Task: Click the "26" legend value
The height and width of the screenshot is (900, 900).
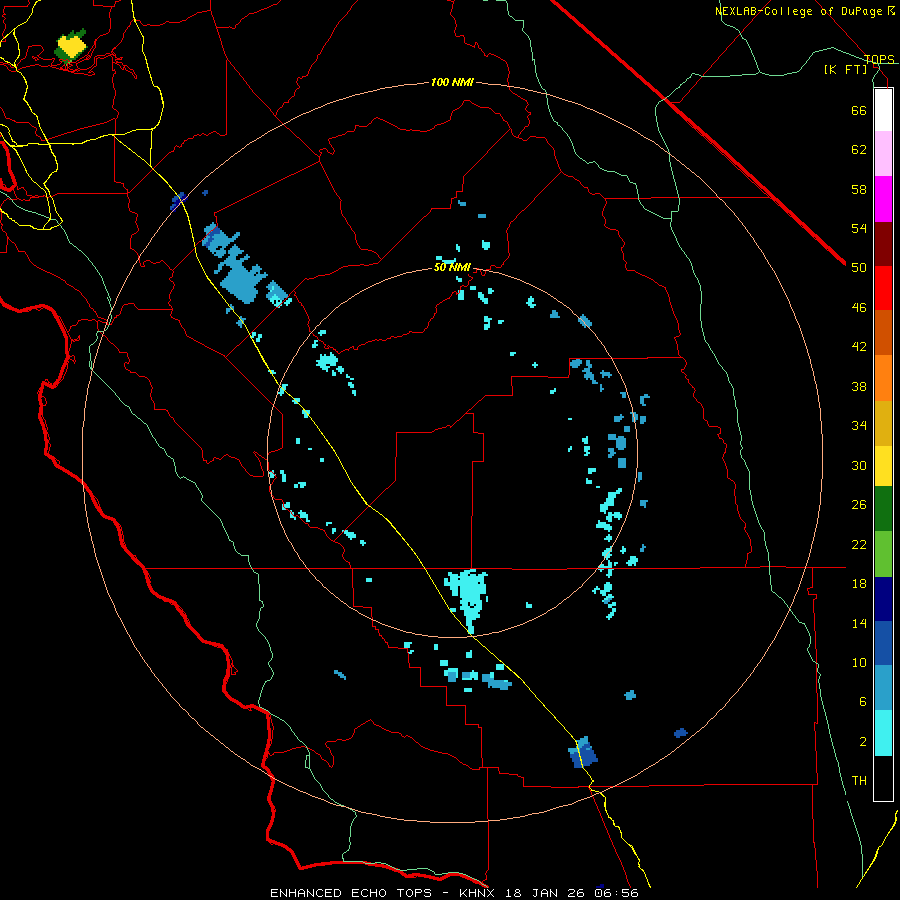Action: point(859,505)
